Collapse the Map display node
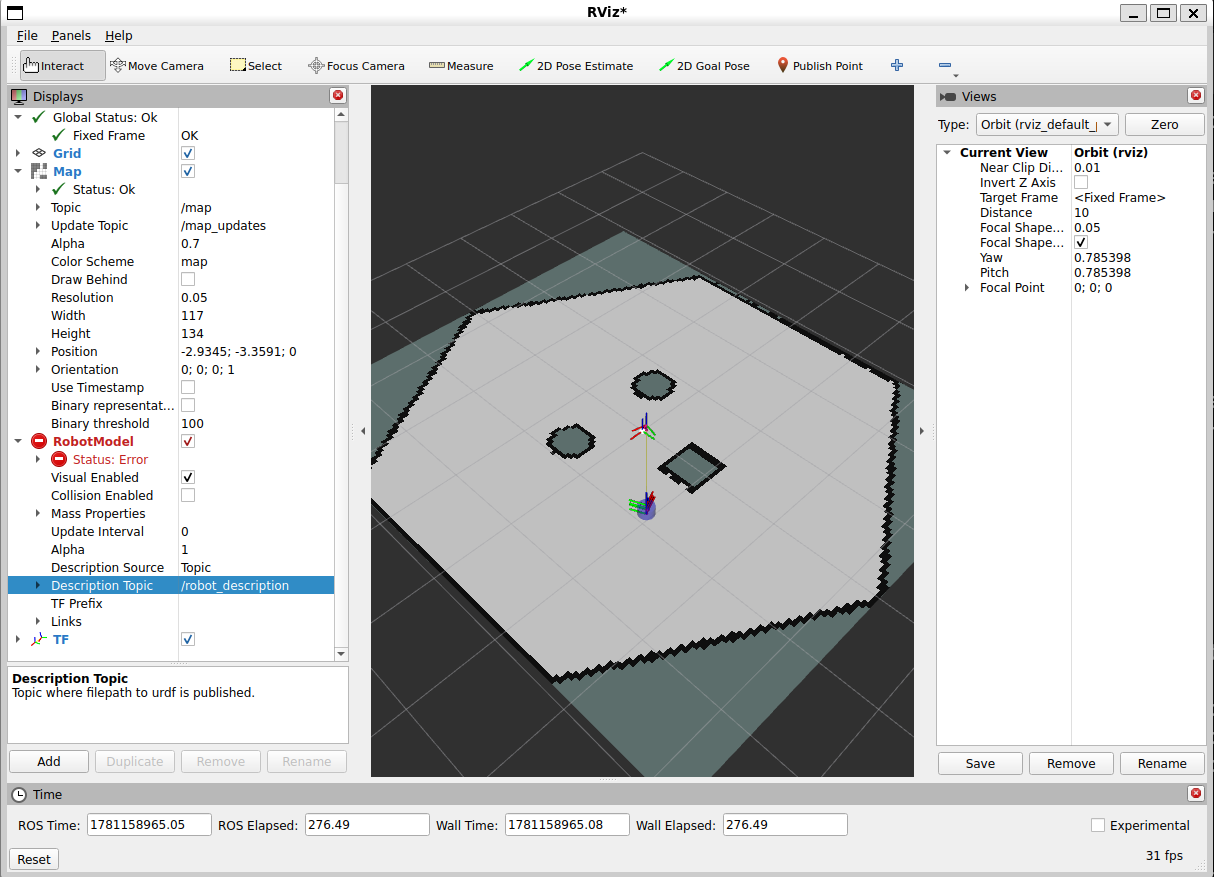 pos(17,171)
